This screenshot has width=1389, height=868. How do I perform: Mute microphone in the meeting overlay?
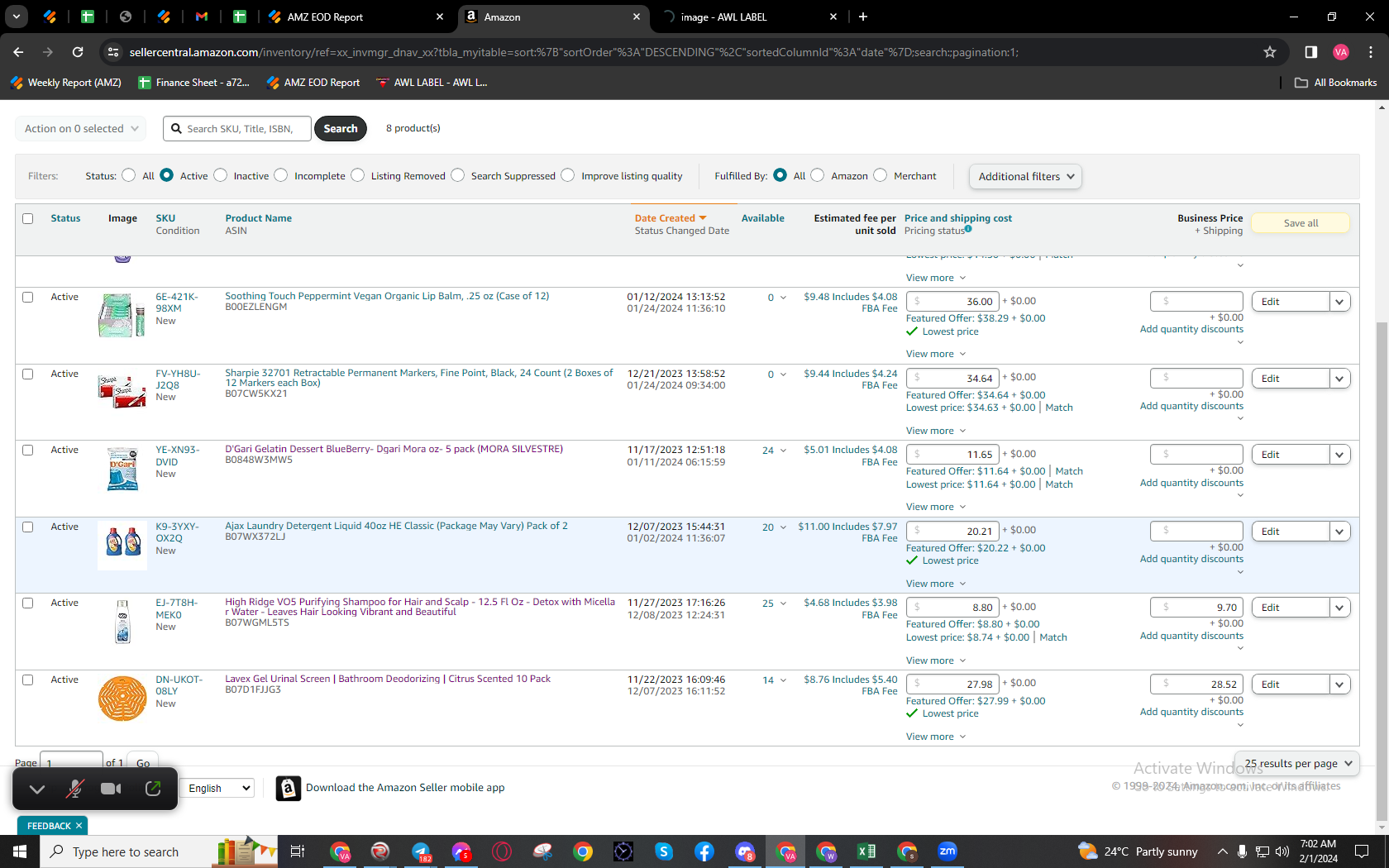[74, 789]
